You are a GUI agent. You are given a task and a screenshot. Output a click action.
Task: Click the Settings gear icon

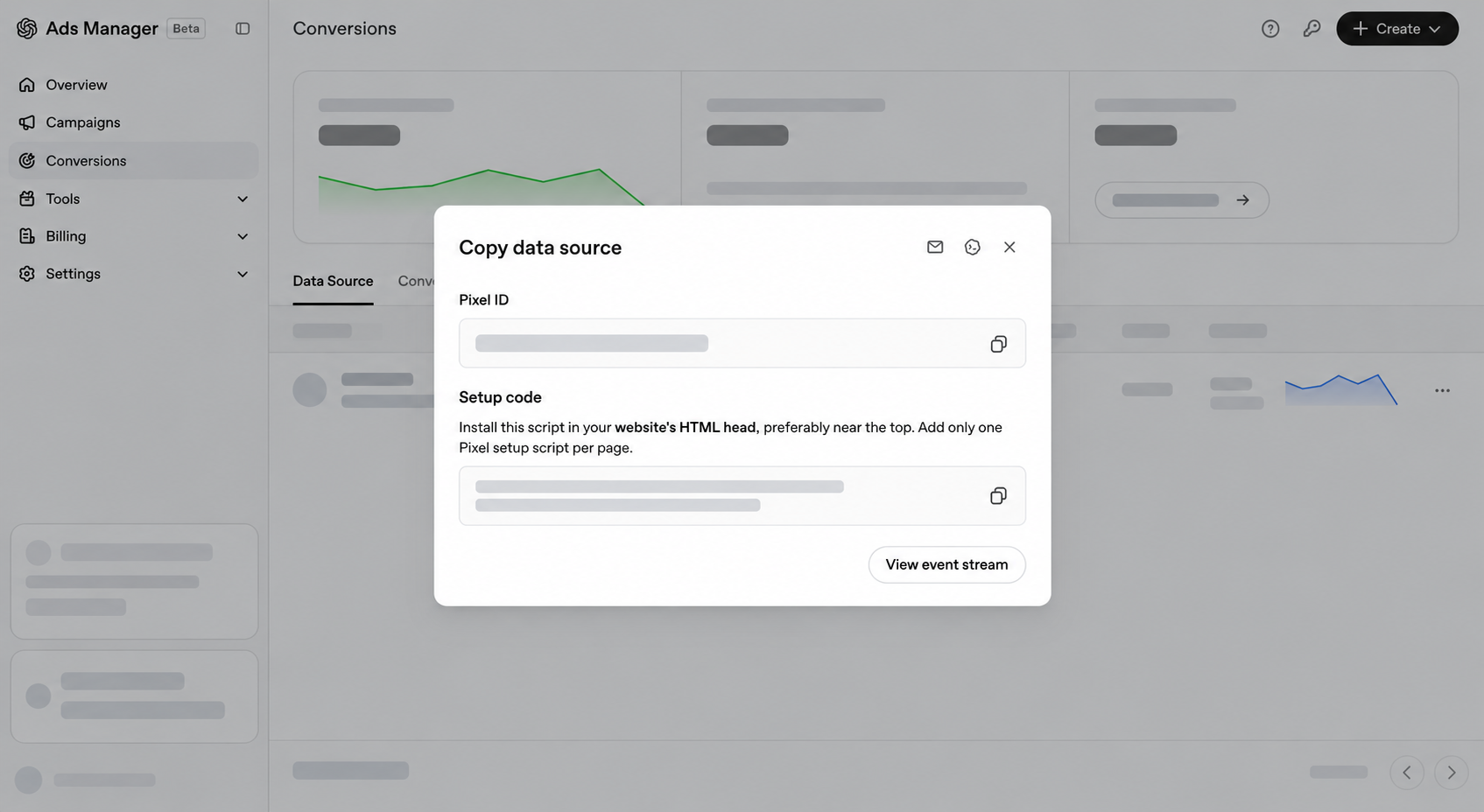(x=27, y=274)
